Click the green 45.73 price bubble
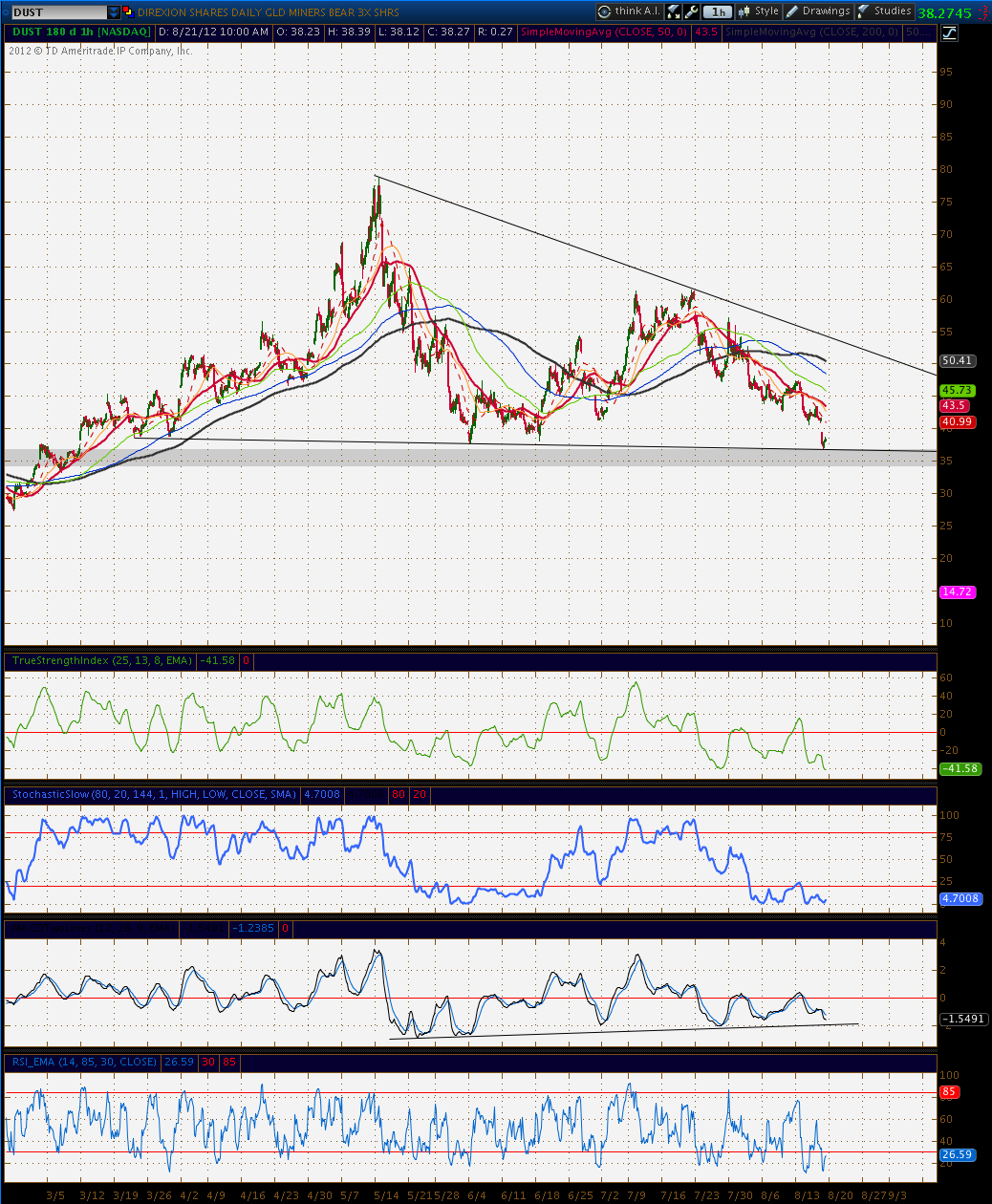This screenshot has height=1204, width=992. coord(957,390)
